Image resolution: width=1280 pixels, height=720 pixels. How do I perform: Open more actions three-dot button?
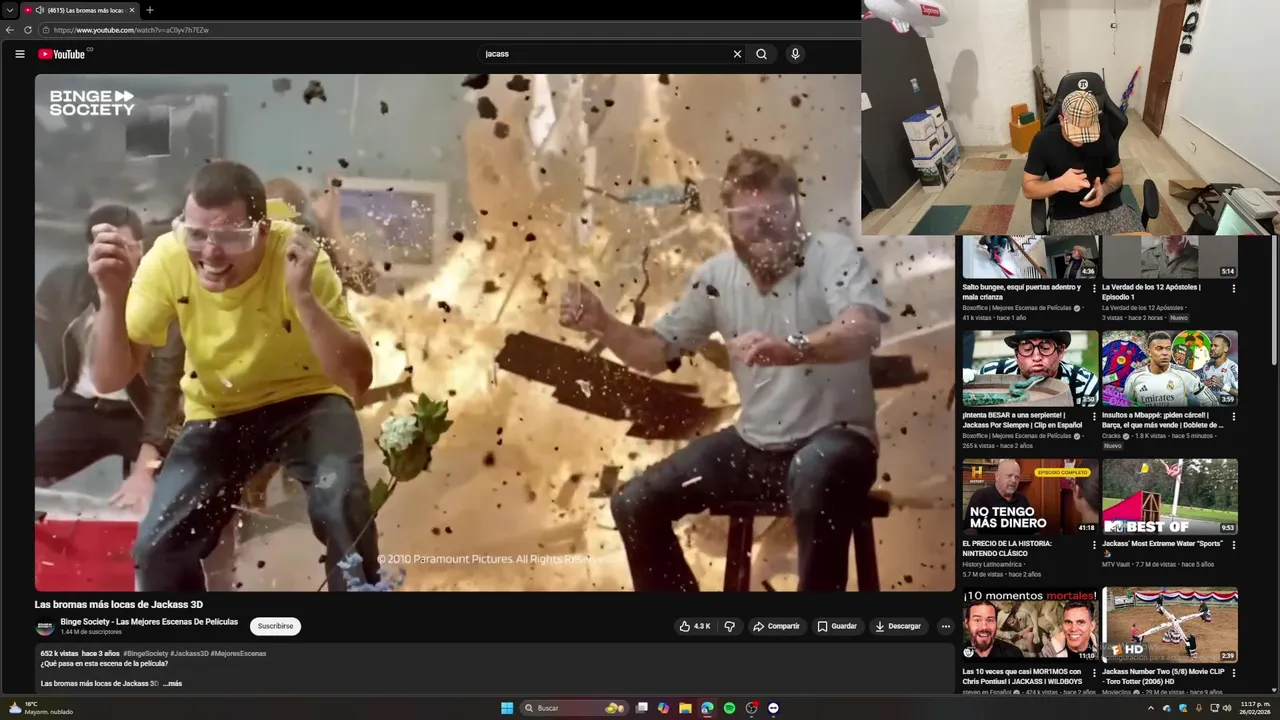point(945,626)
